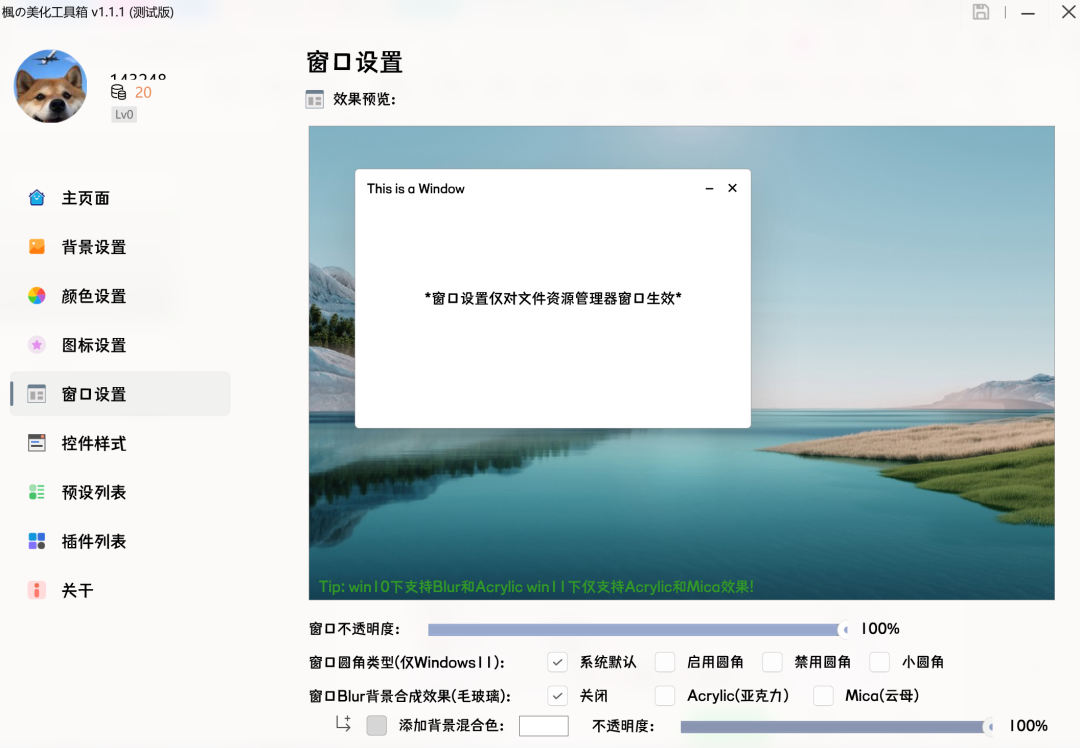Check 小圆角 option
Viewport: 1080px width, 748px height.
tap(880, 662)
